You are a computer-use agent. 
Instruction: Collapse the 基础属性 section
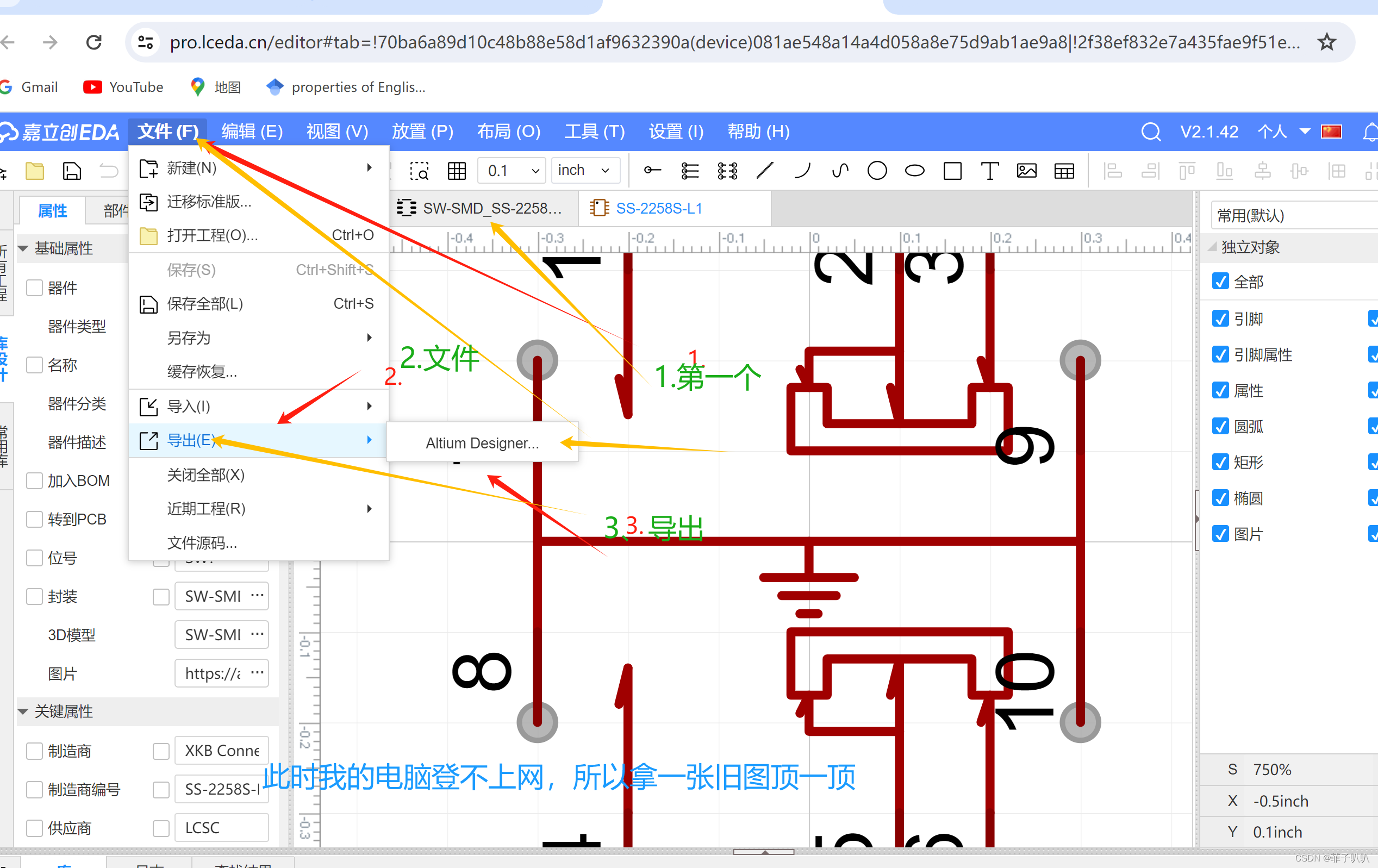(x=23, y=248)
